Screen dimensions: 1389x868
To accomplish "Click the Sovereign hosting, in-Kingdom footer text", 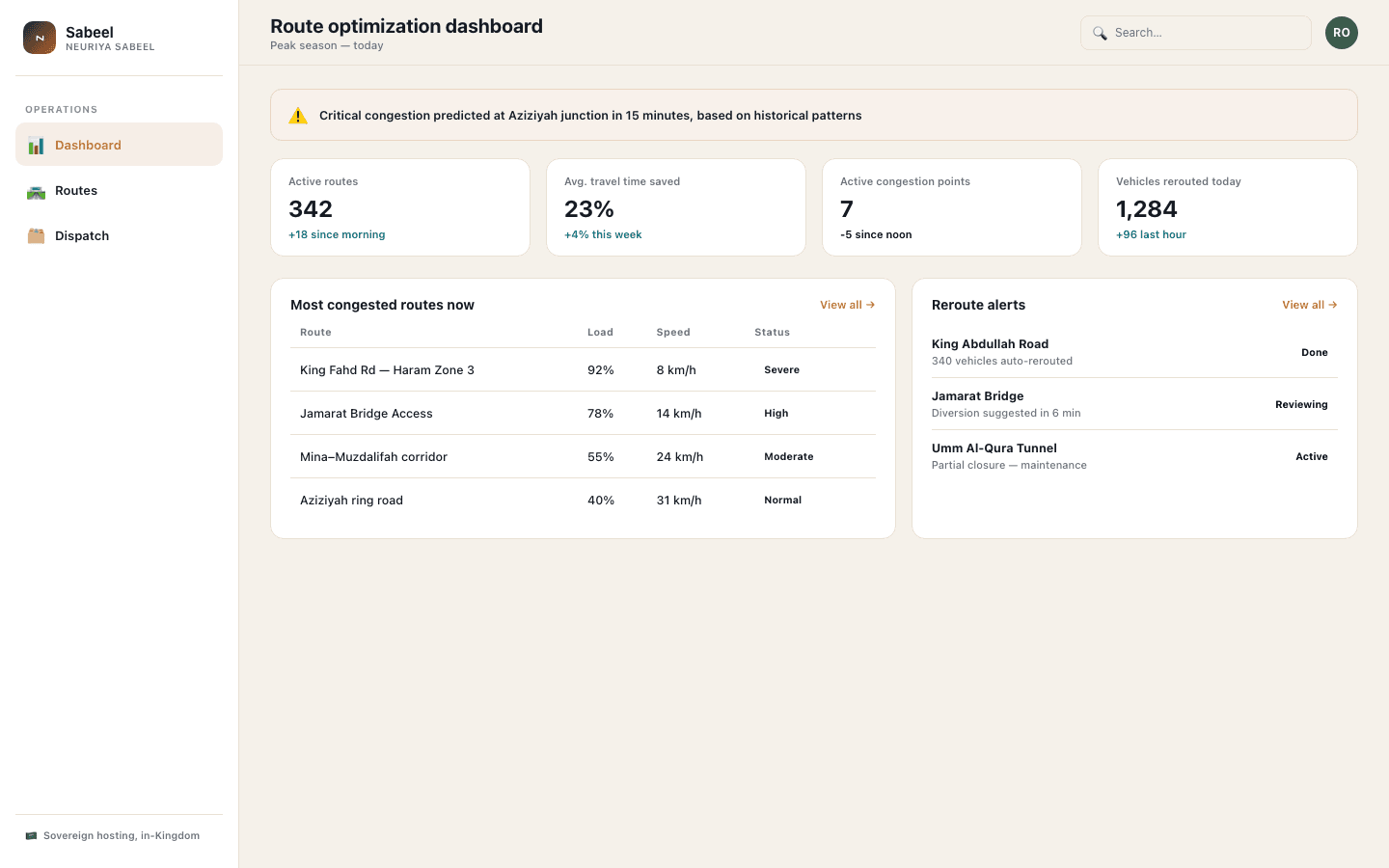I will point(122,836).
